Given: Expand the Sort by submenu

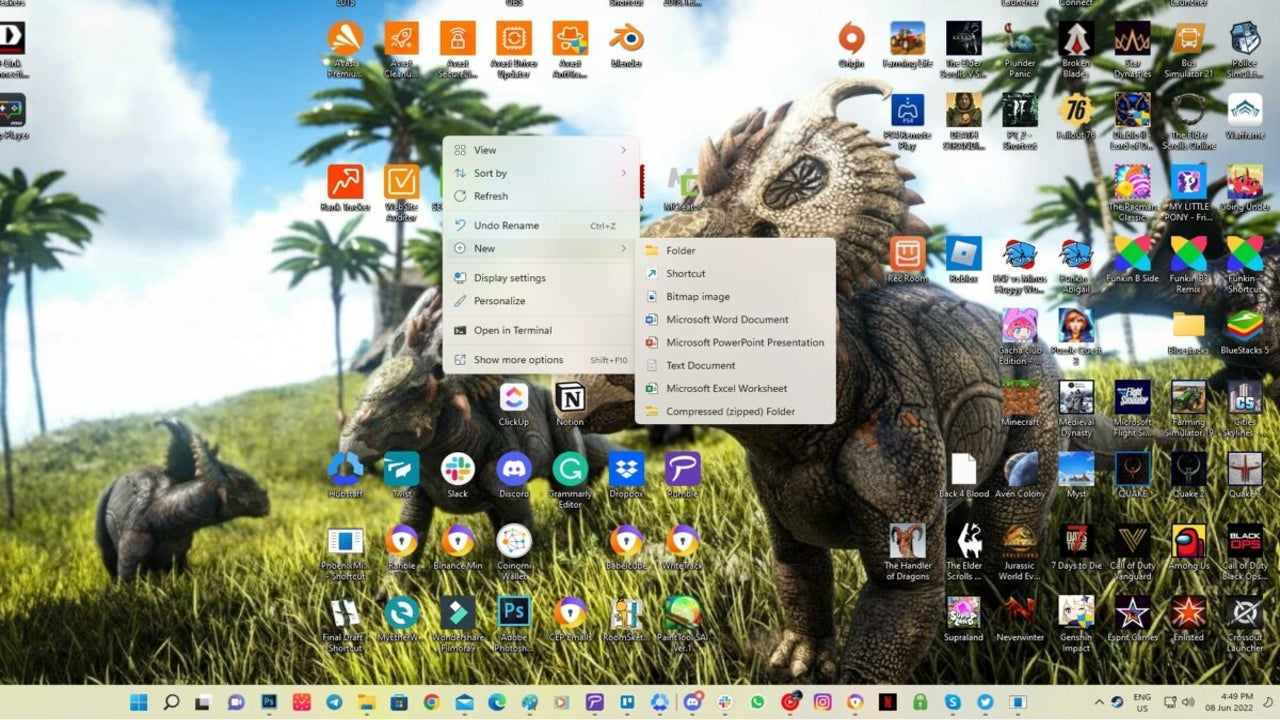Looking at the screenshot, I should (x=540, y=173).
